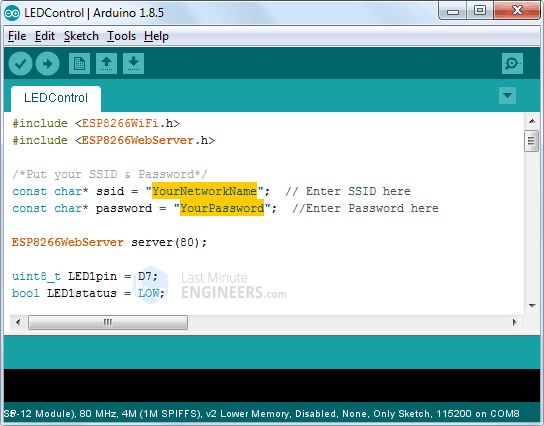Minimize the Arduino window
This screenshot has height=426, width=544.
coord(453,11)
